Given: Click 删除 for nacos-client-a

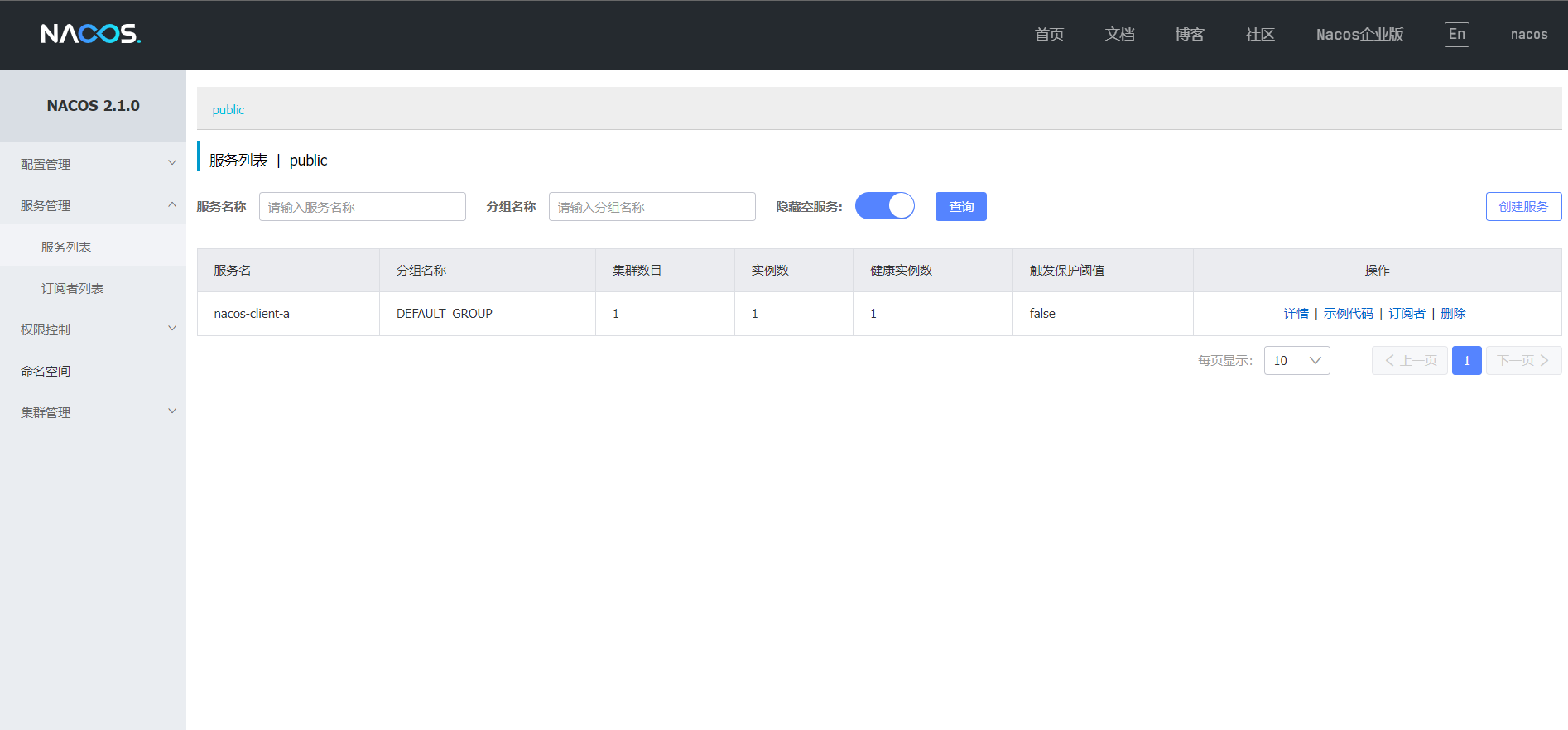Looking at the screenshot, I should (1453, 314).
